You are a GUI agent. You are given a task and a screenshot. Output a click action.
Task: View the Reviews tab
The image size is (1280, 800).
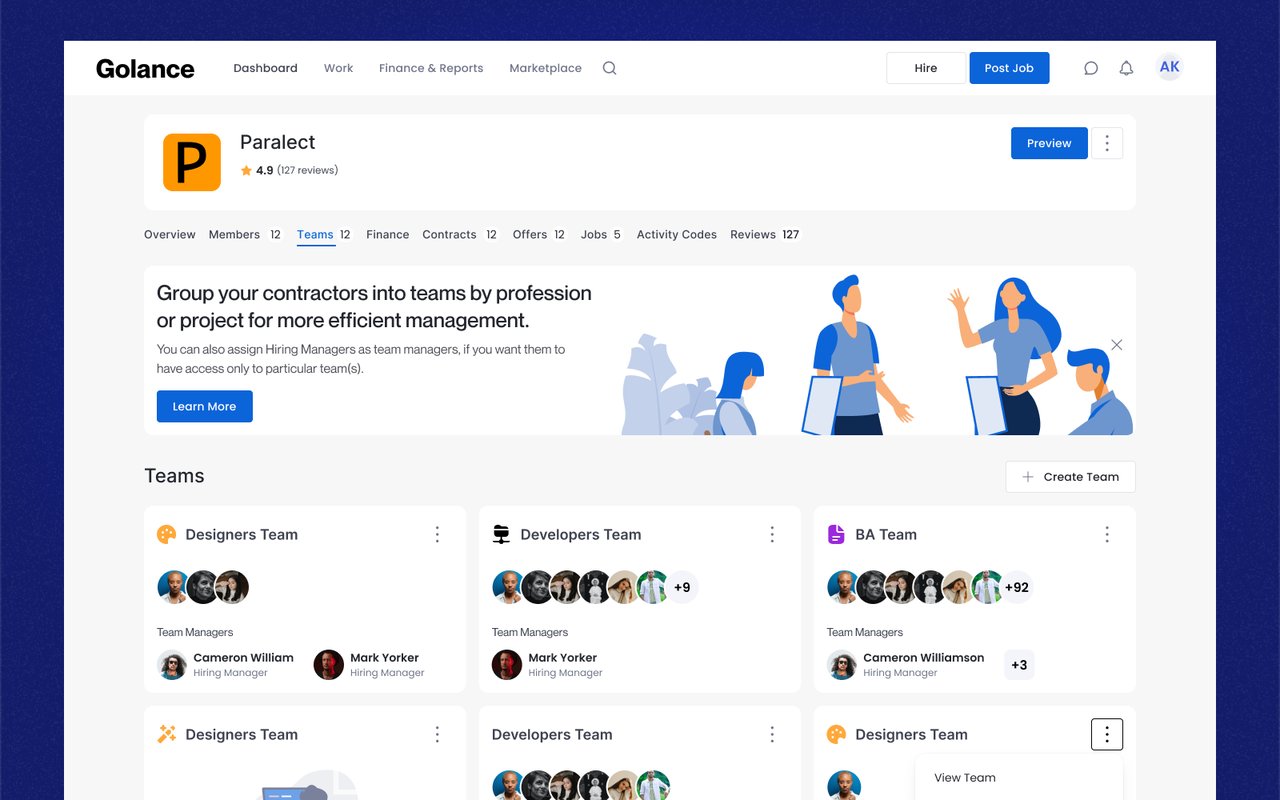(x=765, y=235)
